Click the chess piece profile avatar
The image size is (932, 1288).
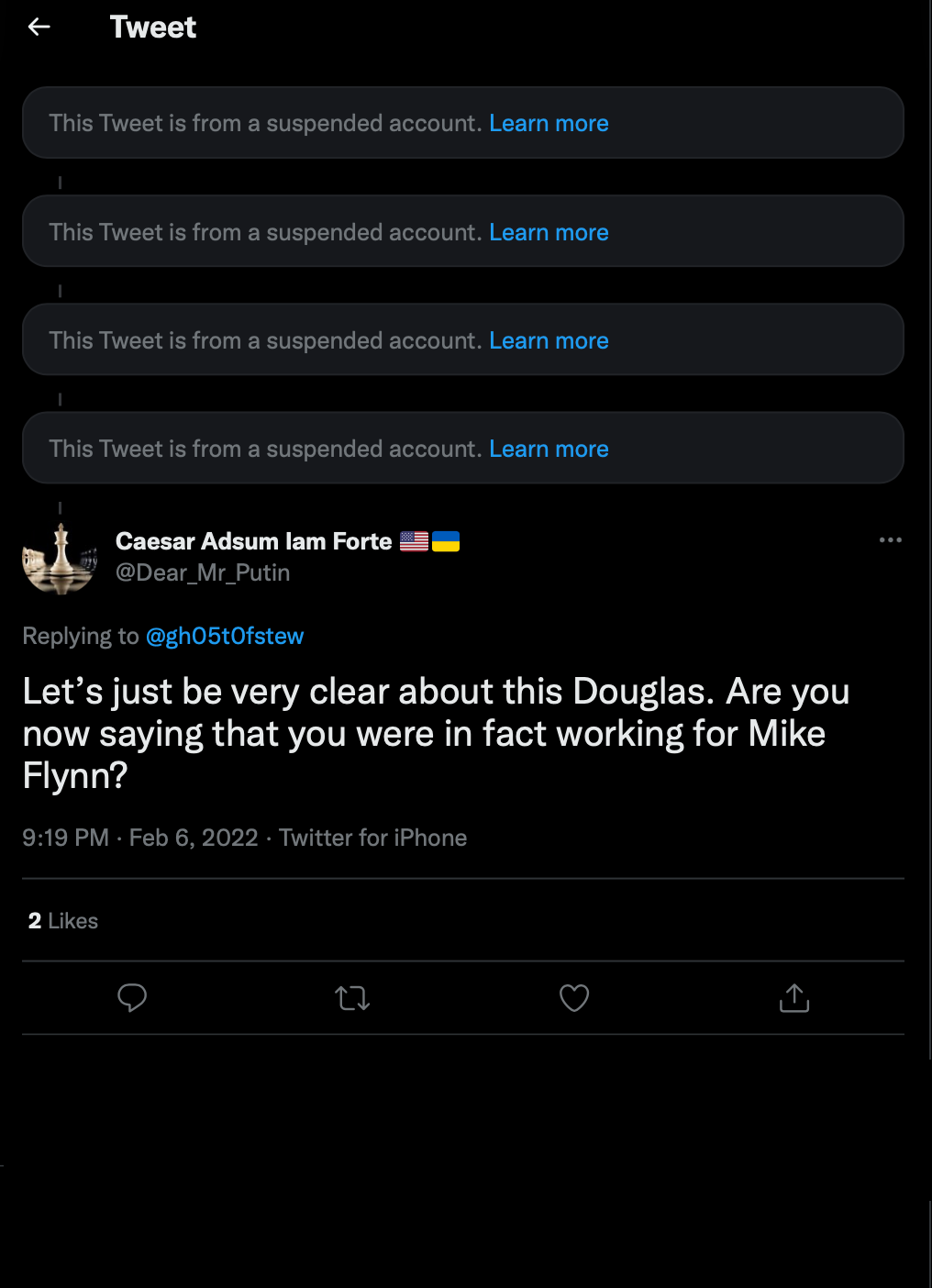pyautogui.click(x=60, y=558)
